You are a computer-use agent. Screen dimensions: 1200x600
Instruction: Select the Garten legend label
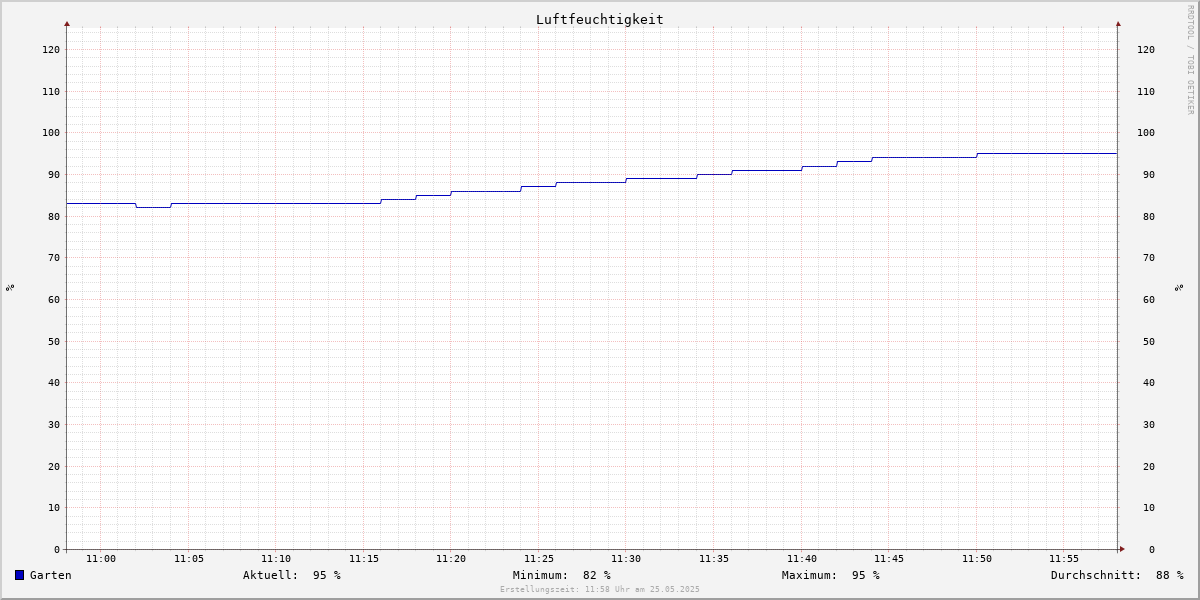tap(50, 575)
